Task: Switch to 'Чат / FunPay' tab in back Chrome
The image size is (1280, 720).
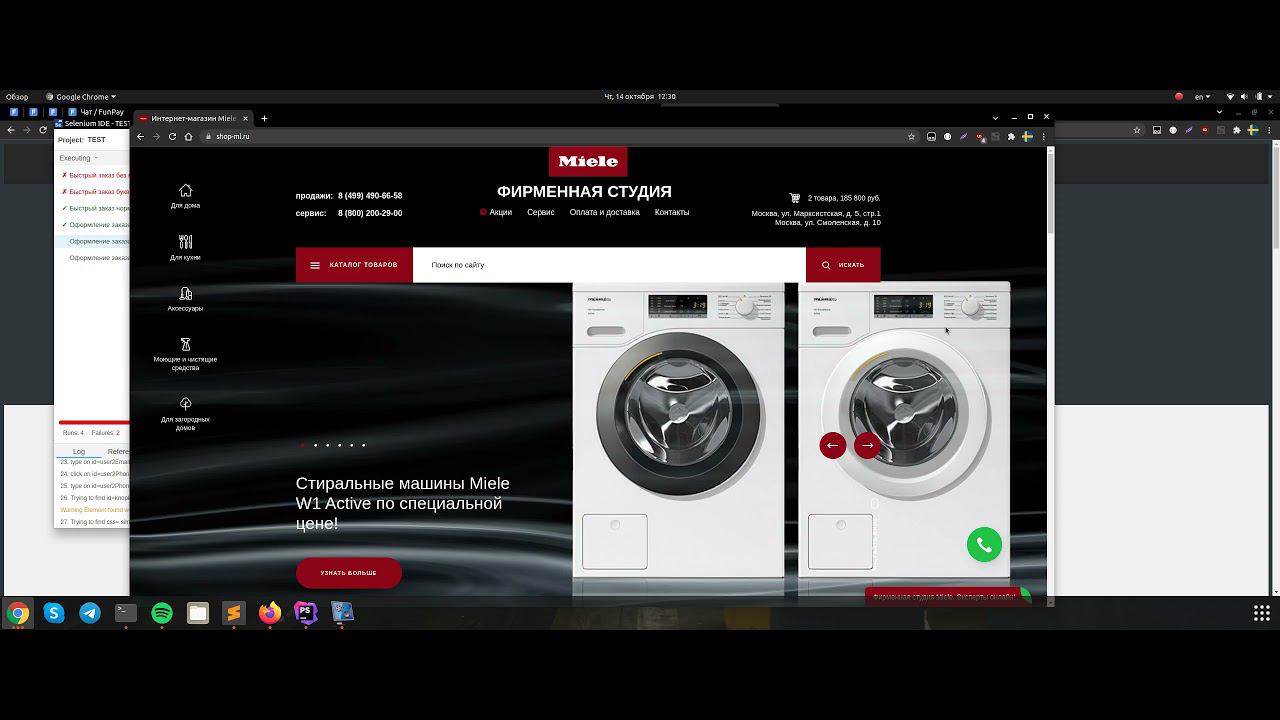Action: [96, 112]
